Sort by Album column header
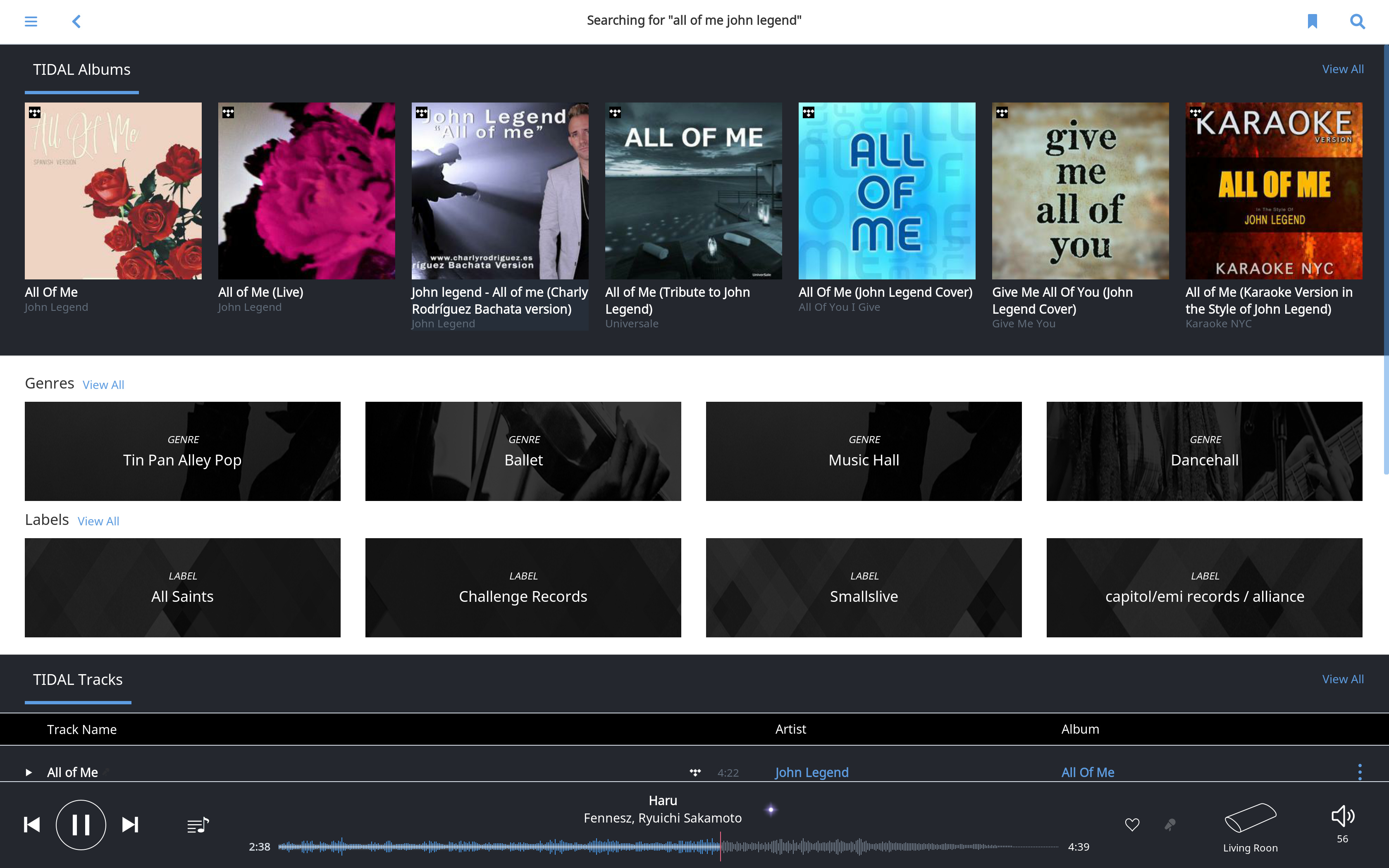The height and width of the screenshot is (868, 1389). click(1080, 729)
